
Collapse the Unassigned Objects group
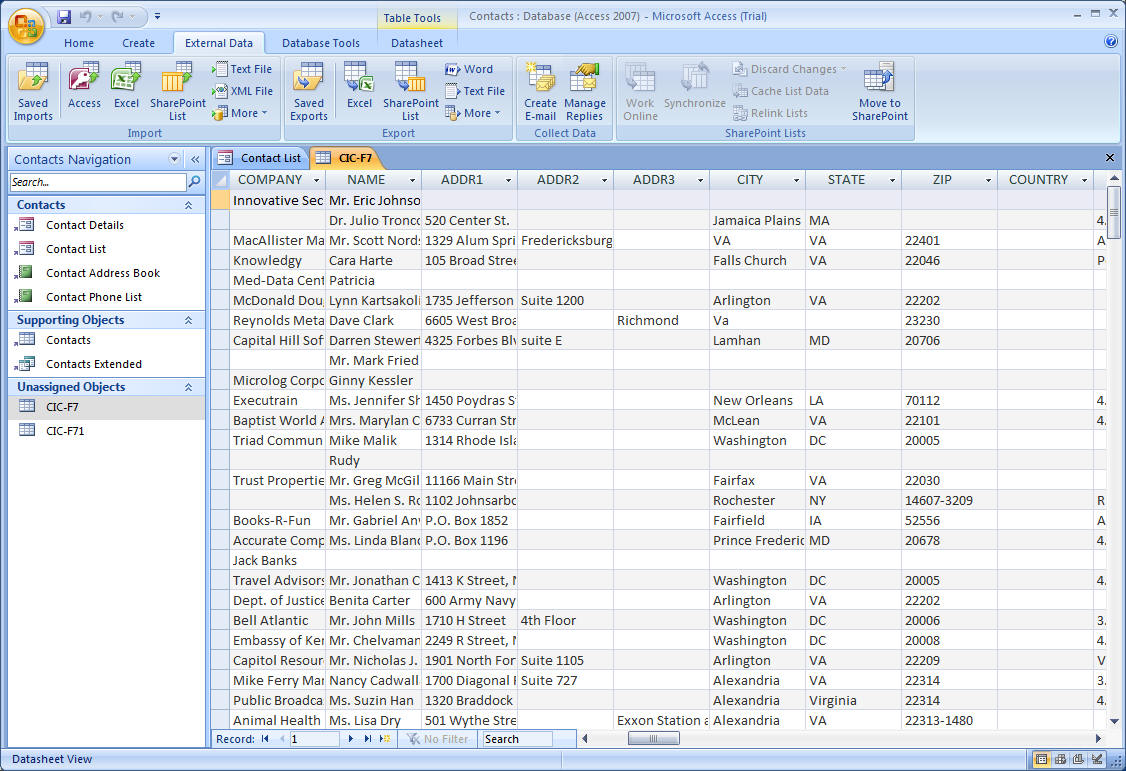point(188,387)
